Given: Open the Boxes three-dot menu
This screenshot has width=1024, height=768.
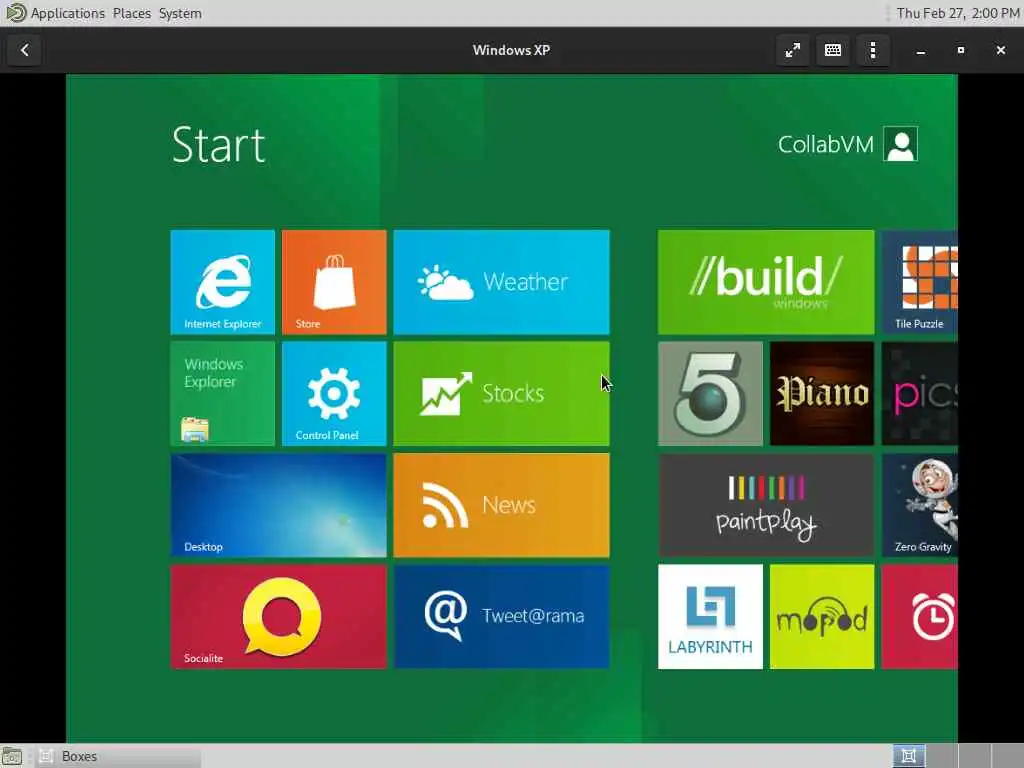Looking at the screenshot, I should [873, 50].
